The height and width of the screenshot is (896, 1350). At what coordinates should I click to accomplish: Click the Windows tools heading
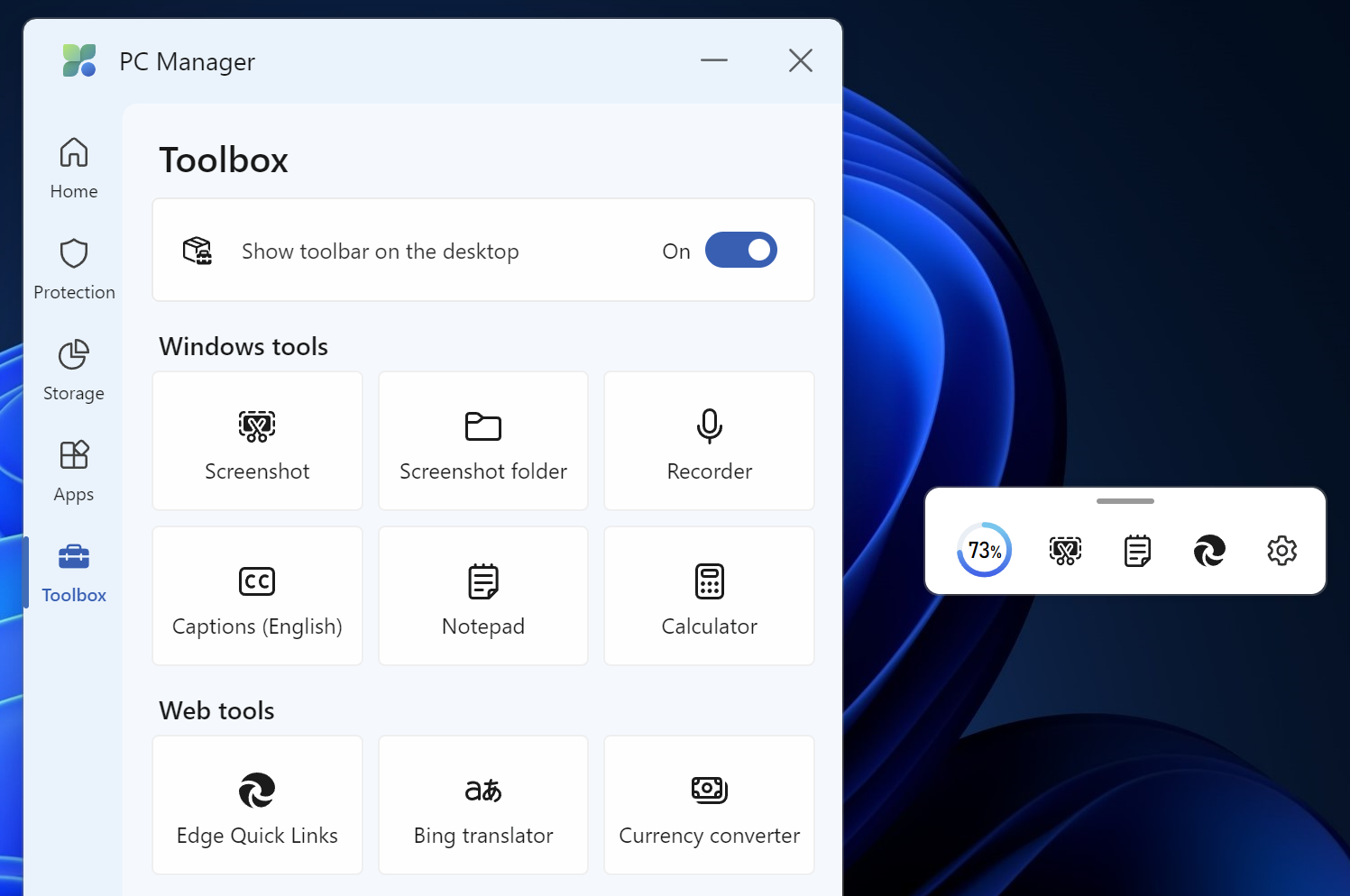pyautogui.click(x=243, y=346)
